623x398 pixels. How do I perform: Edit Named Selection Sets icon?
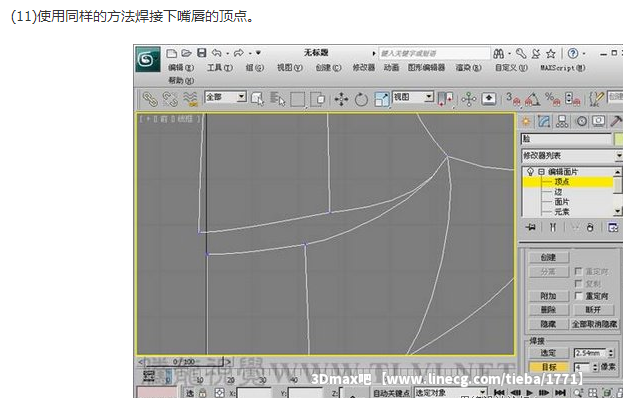coord(596,99)
